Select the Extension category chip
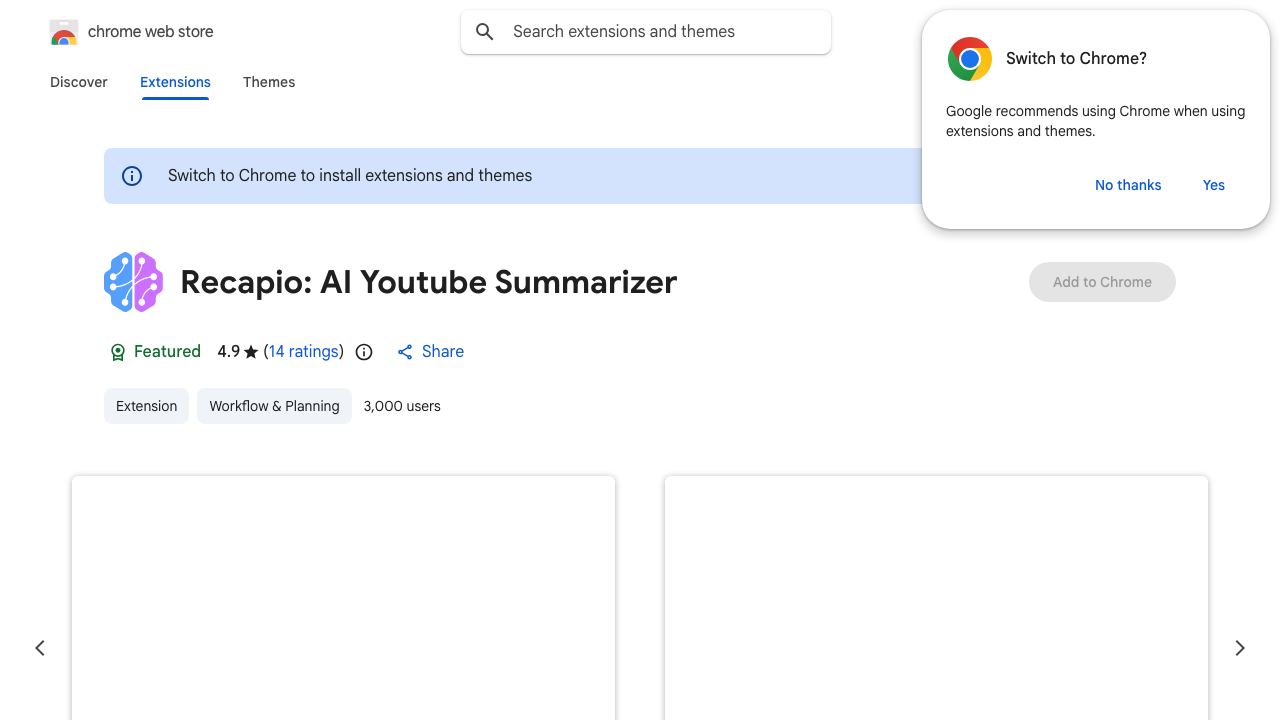Screen dimensions: 1280x720 click(146, 406)
